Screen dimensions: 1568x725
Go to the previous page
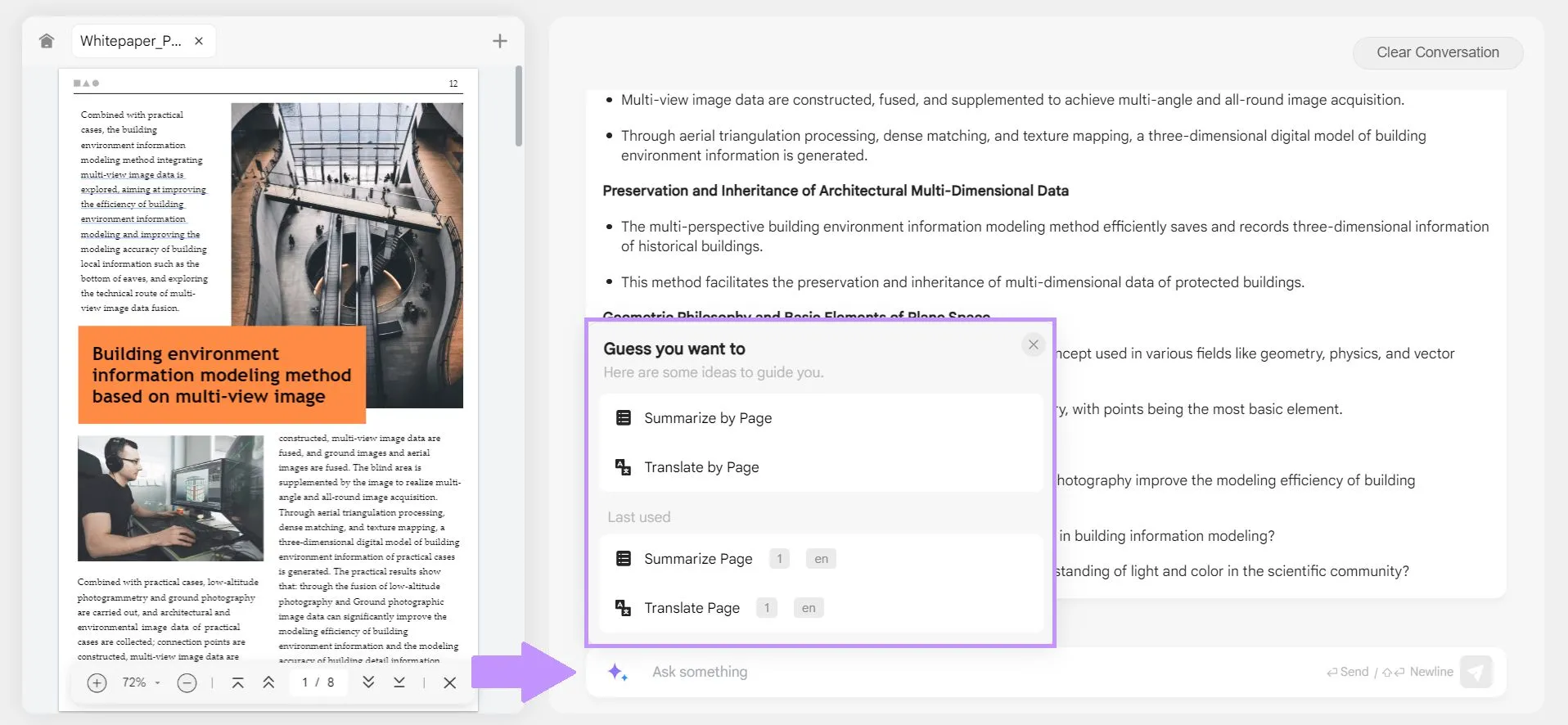[268, 682]
